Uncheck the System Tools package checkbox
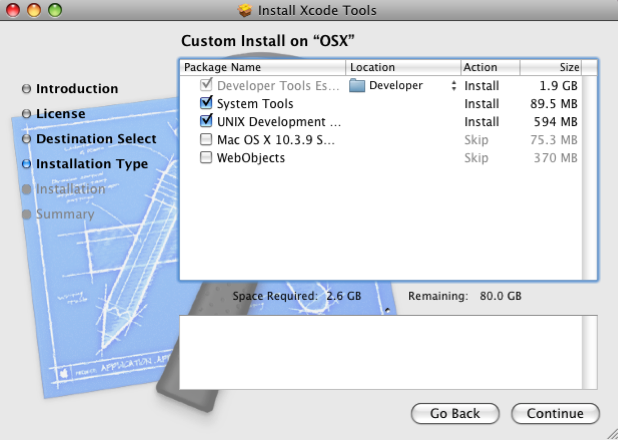This screenshot has width=618, height=440. pyautogui.click(x=206, y=104)
